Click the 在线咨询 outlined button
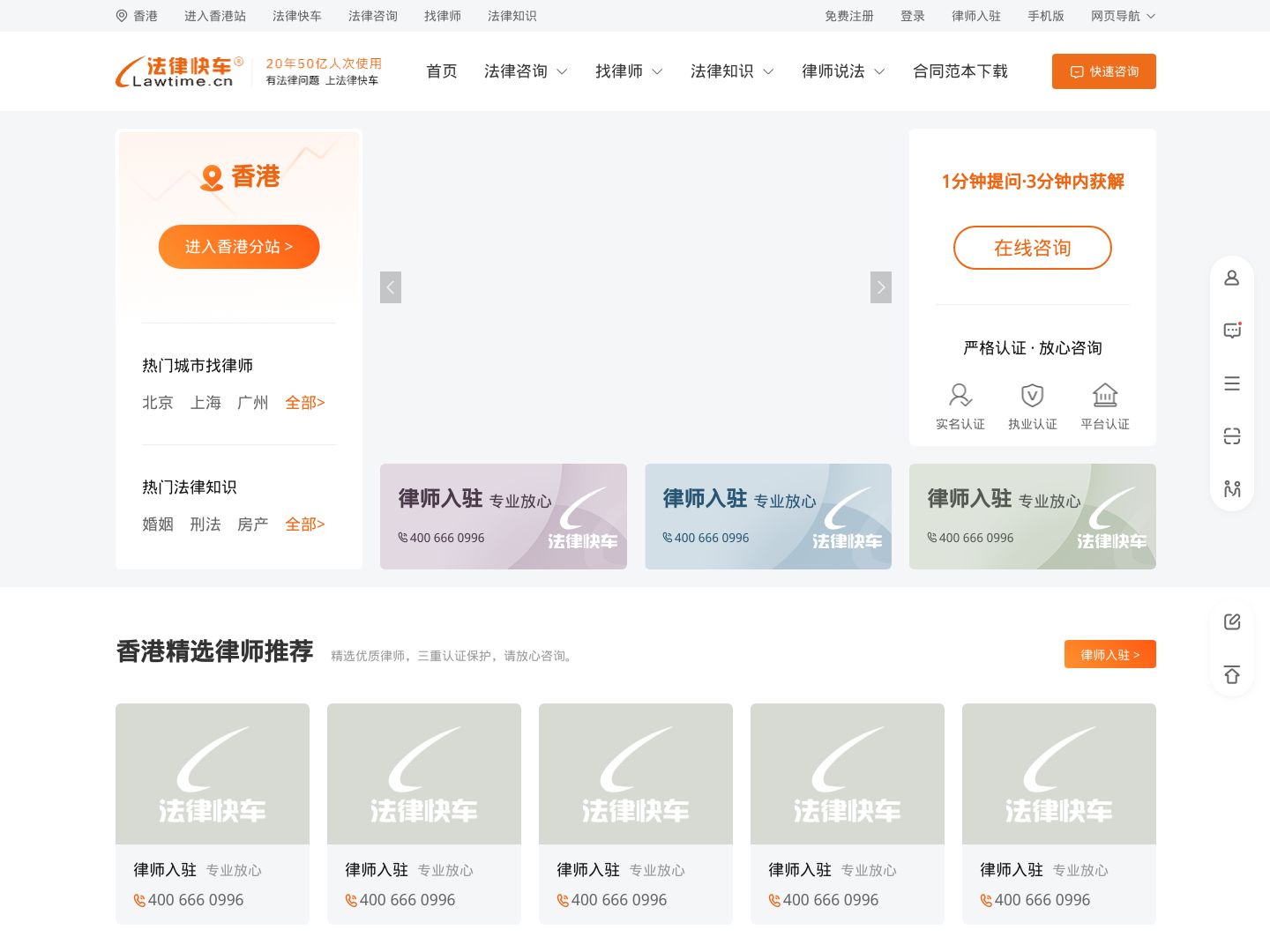Viewport: 1270px width, 952px height. point(1033,248)
